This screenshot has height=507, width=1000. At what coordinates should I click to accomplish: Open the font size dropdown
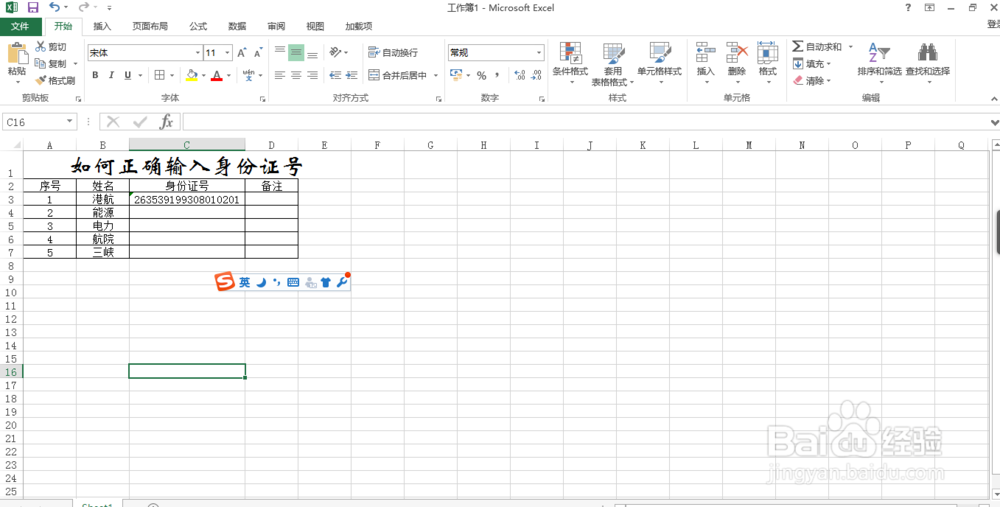pyautogui.click(x=228, y=53)
